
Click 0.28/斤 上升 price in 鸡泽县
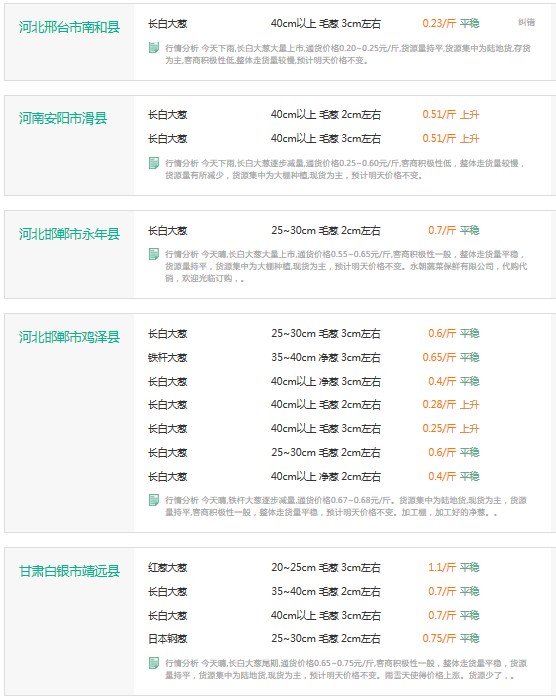pyautogui.click(x=450, y=405)
